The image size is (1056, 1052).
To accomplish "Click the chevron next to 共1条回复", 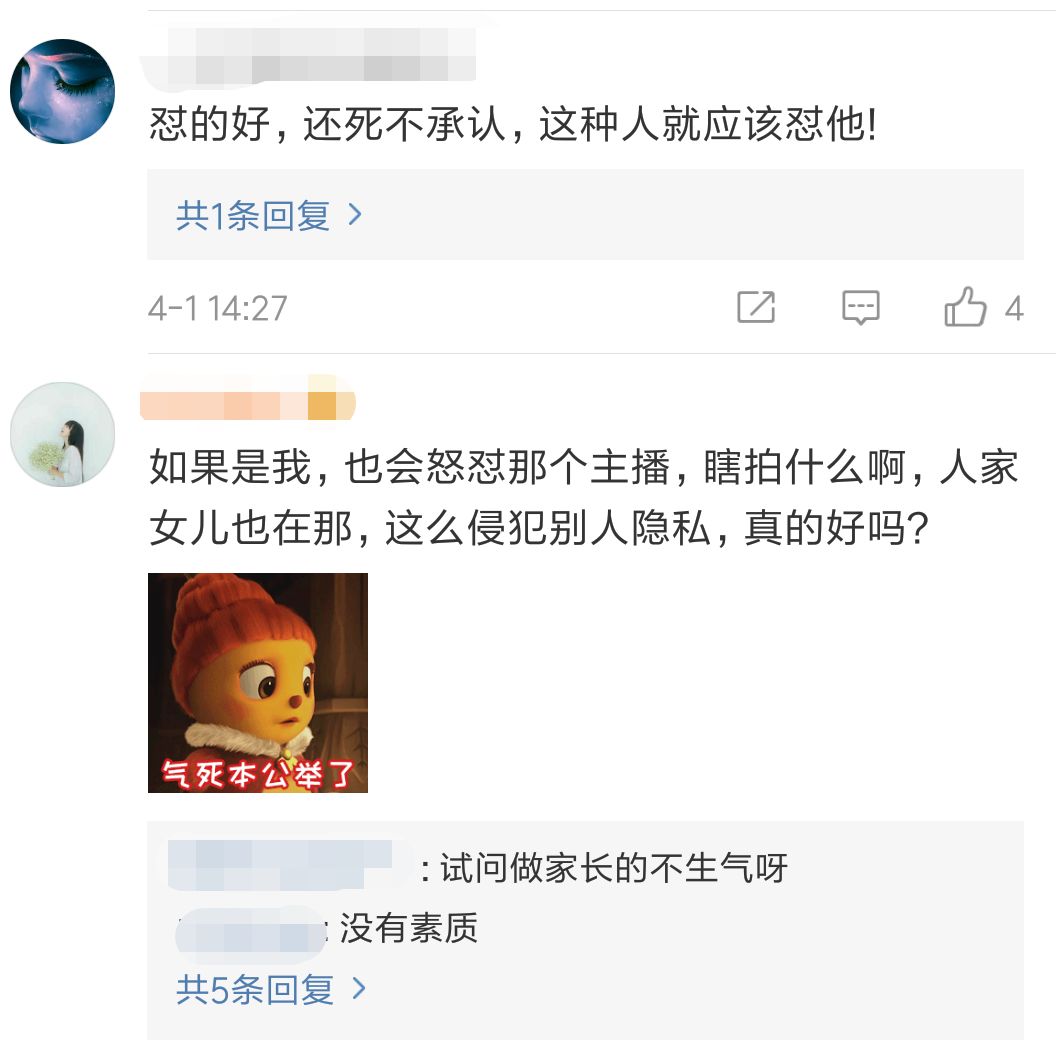I will pyautogui.click(x=355, y=216).
